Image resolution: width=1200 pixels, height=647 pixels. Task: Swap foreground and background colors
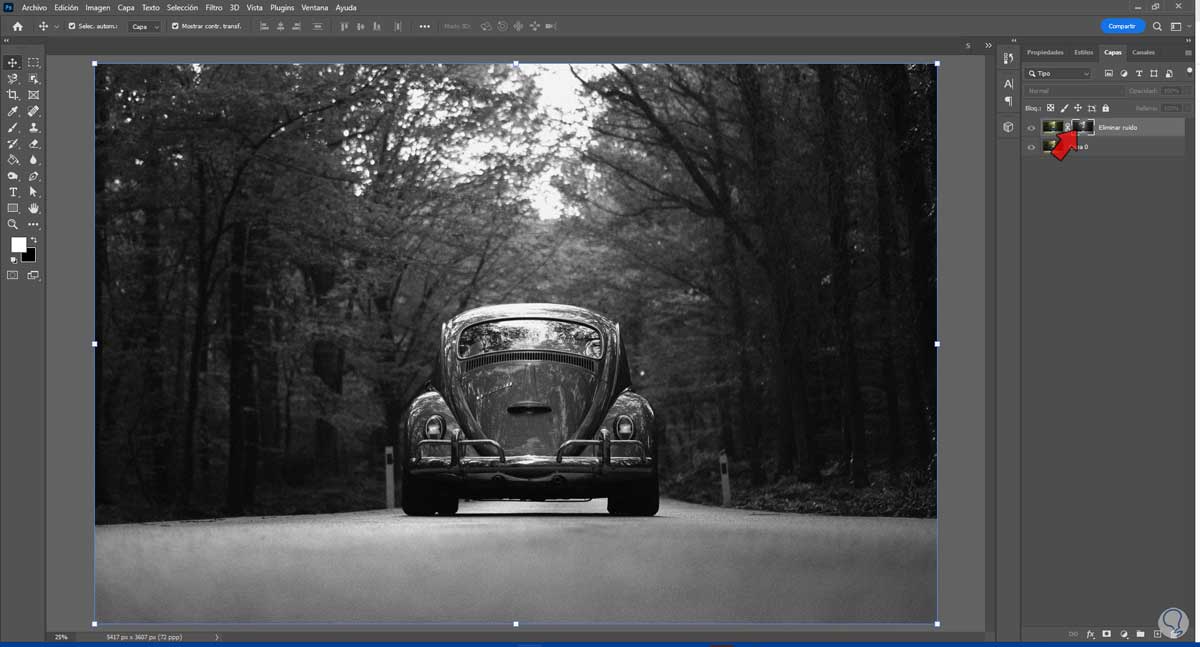pos(33,240)
